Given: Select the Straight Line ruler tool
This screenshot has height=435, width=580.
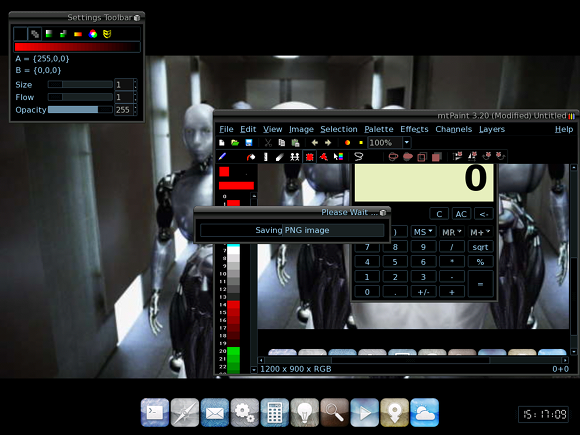Looking at the screenshot, I should click(265, 157).
